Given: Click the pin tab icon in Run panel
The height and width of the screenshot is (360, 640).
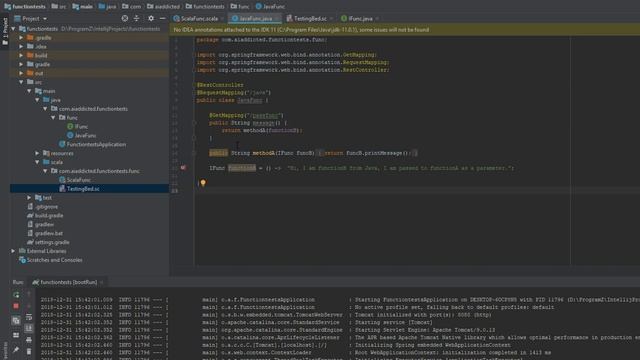Looking at the screenshot, I should click(x=16, y=350).
